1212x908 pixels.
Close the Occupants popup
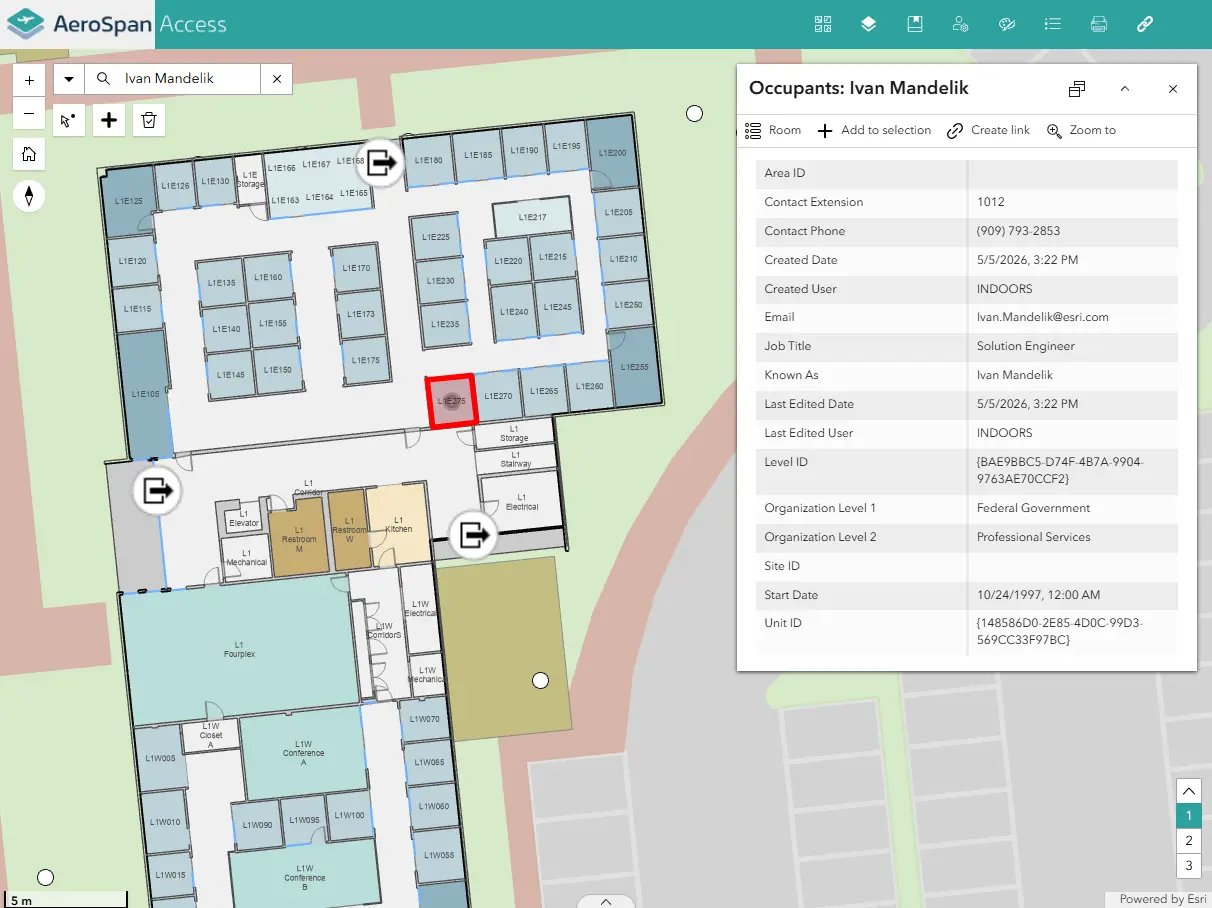pyautogui.click(x=1173, y=89)
